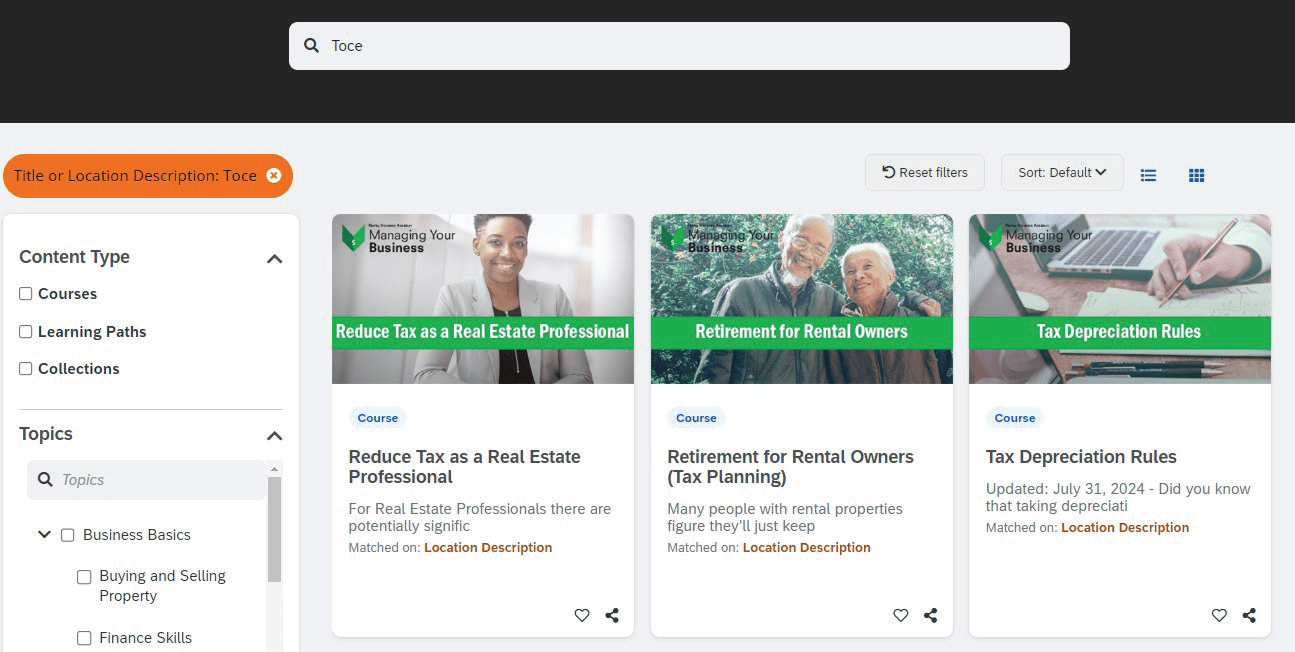Click the Reset filters button
The image size is (1295, 652).
pyautogui.click(x=924, y=173)
